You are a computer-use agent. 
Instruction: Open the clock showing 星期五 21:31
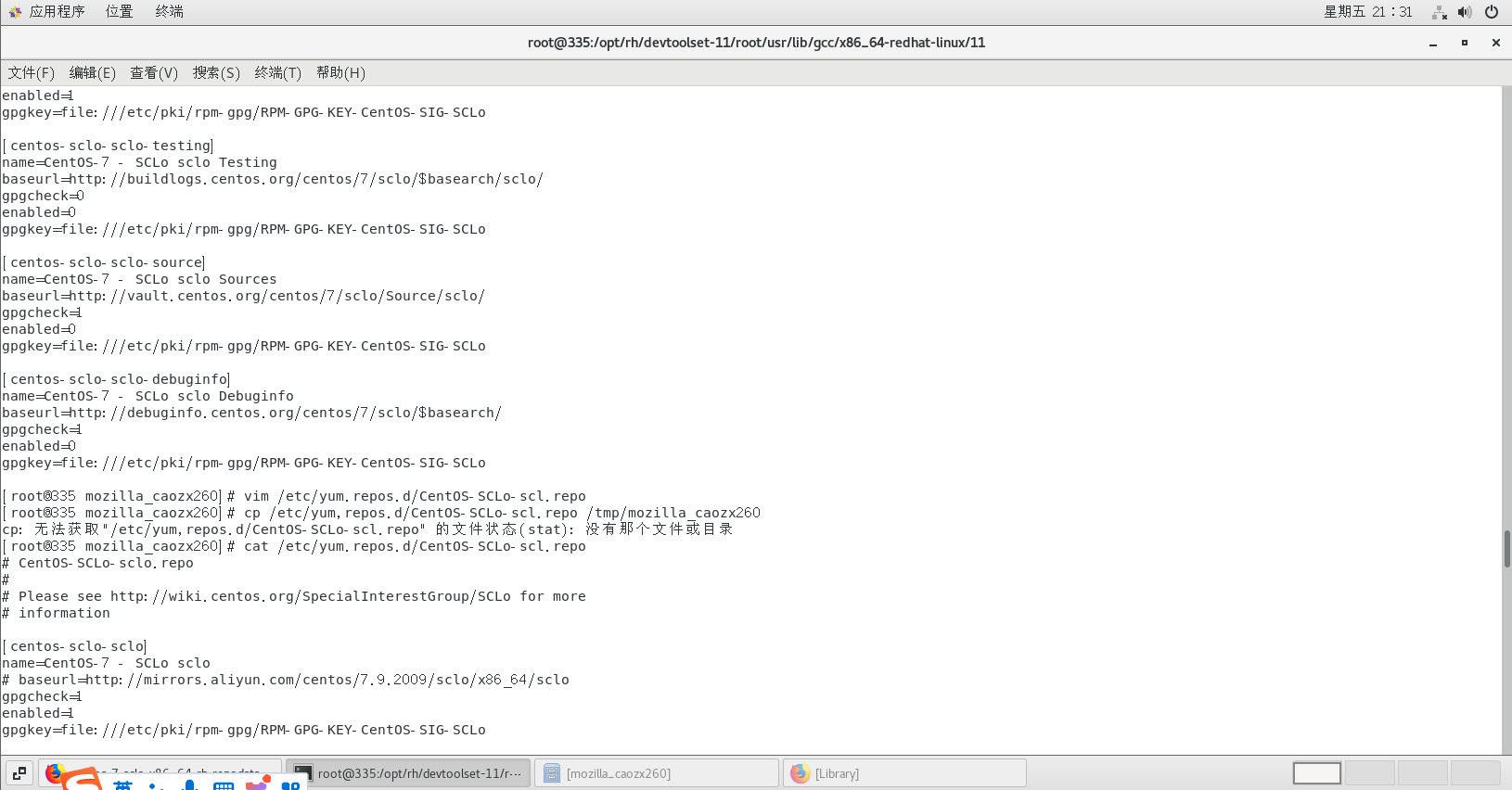pyautogui.click(x=1367, y=11)
